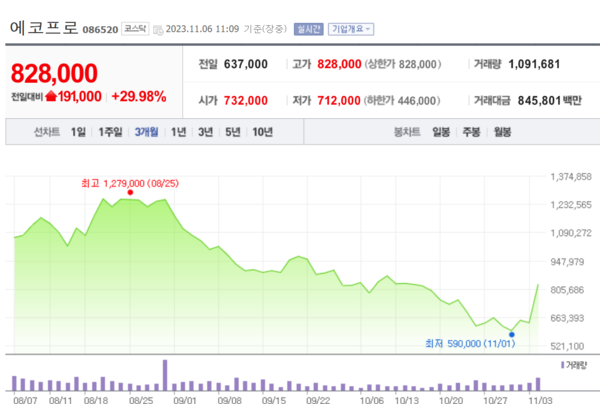
Task: Show the 주봉 weekly candlestick chart
Action: click(x=471, y=132)
